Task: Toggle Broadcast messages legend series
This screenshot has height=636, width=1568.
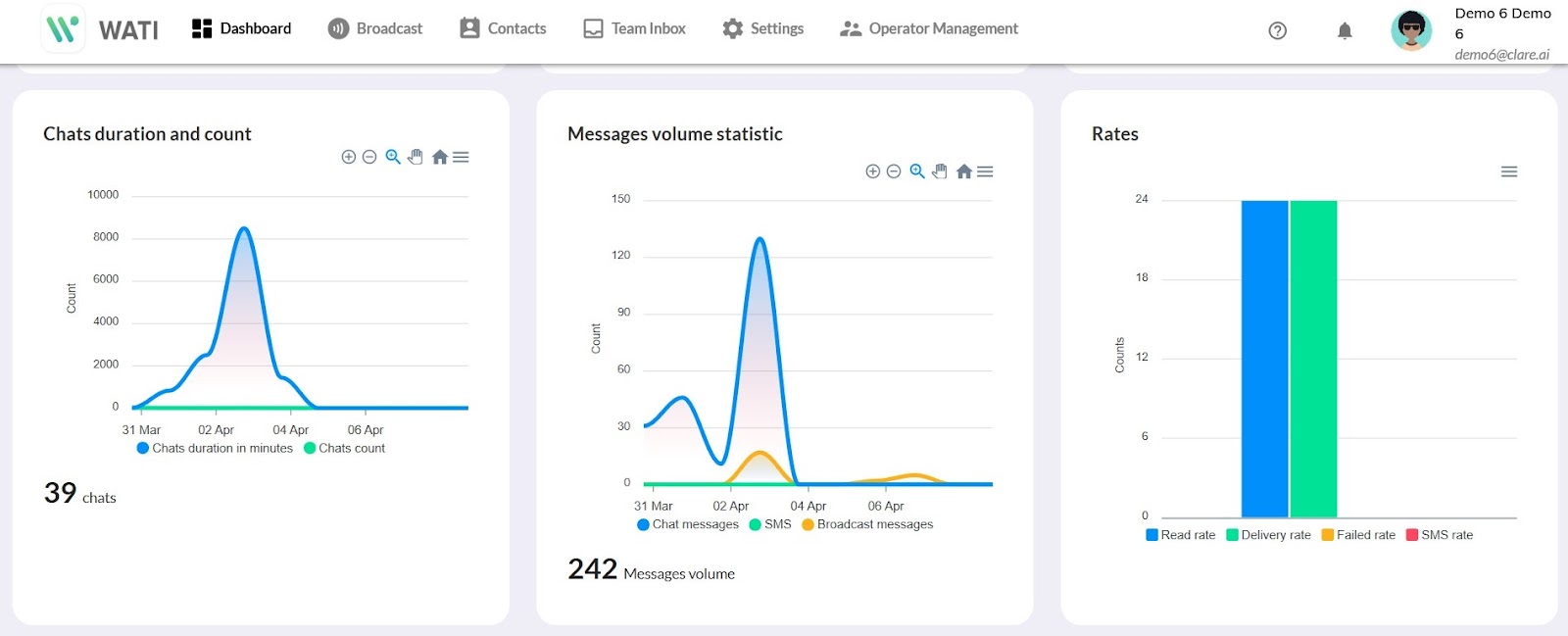Action: pos(867,524)
